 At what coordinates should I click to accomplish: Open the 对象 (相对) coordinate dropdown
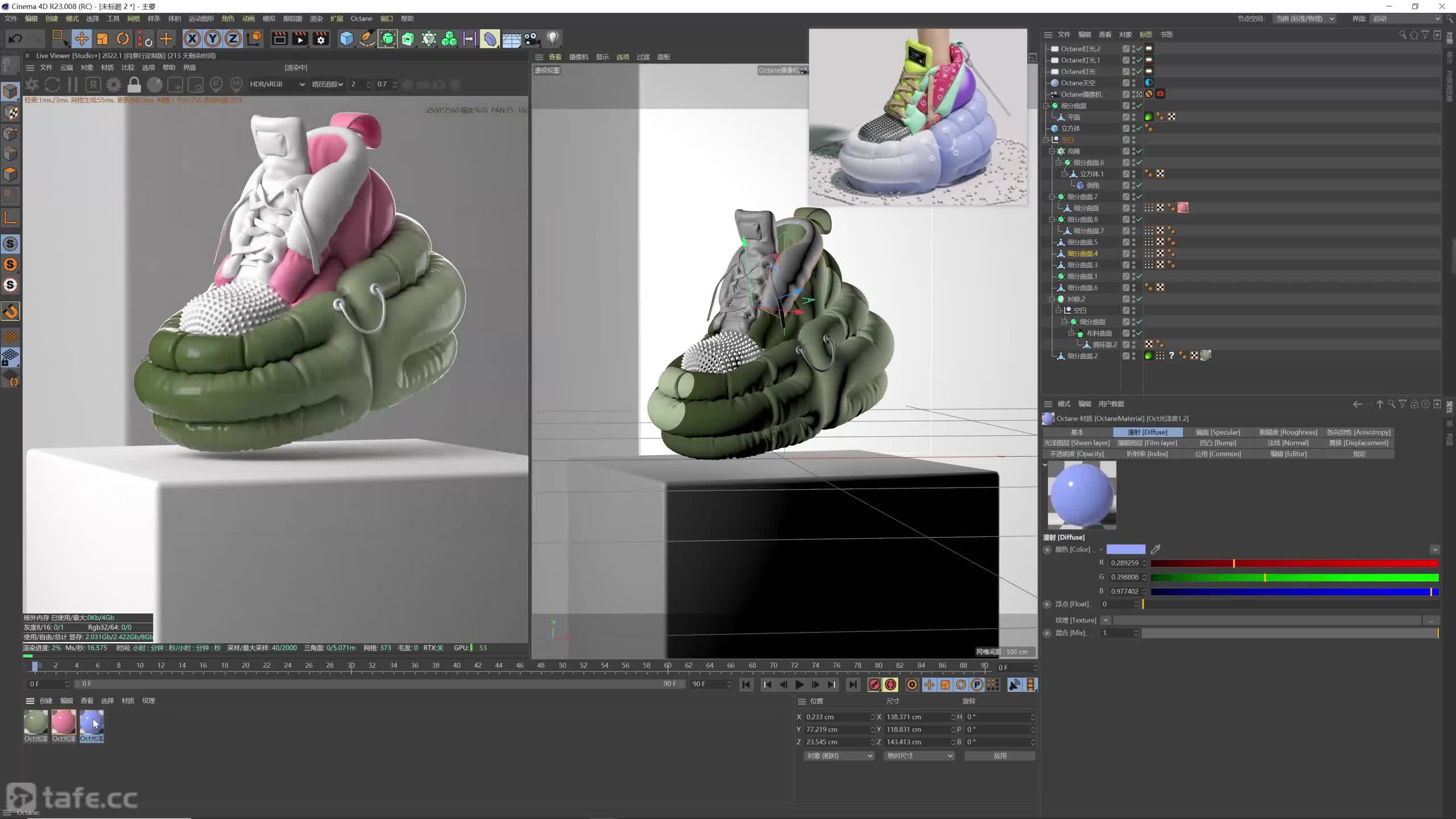point(839,756)
